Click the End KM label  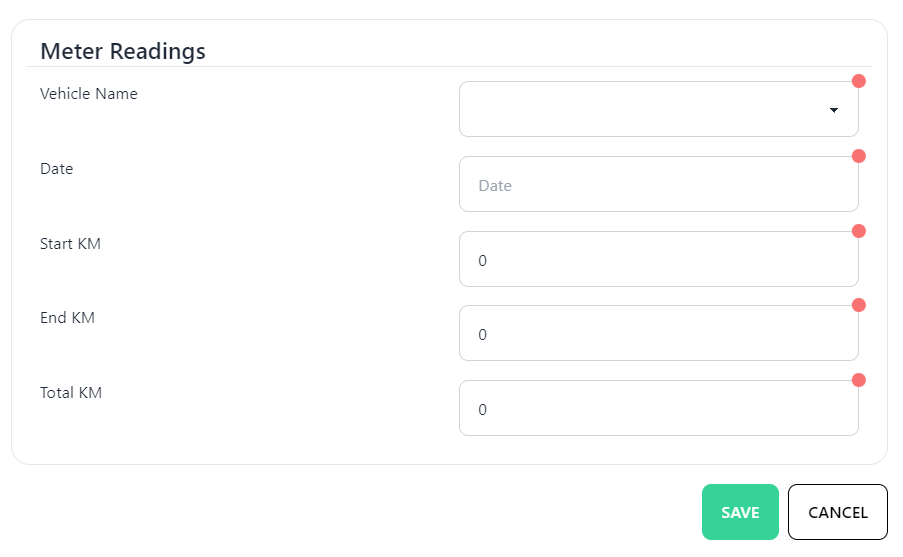coord(67,318)
